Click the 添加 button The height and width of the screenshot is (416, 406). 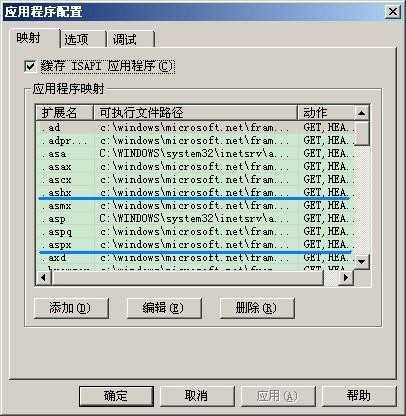click(71, 308)
